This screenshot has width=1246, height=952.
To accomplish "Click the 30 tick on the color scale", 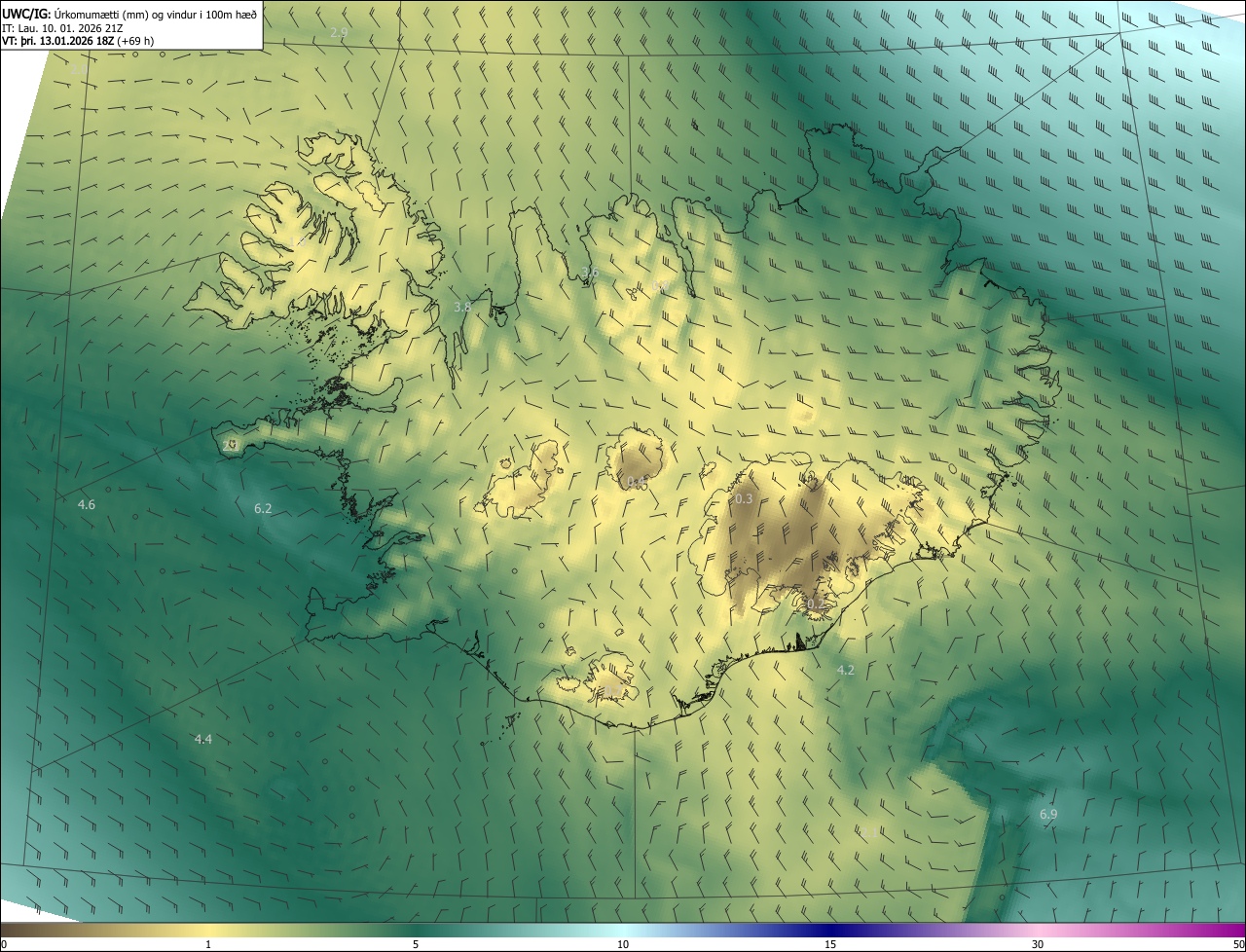I will point(1038,944).
